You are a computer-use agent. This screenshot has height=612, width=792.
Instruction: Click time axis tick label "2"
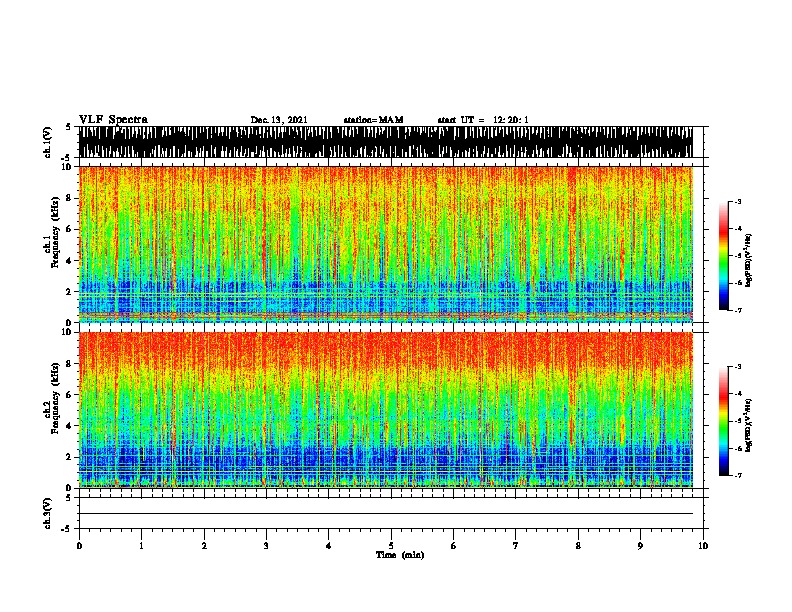pyautogui.click(x=204, y=546)
